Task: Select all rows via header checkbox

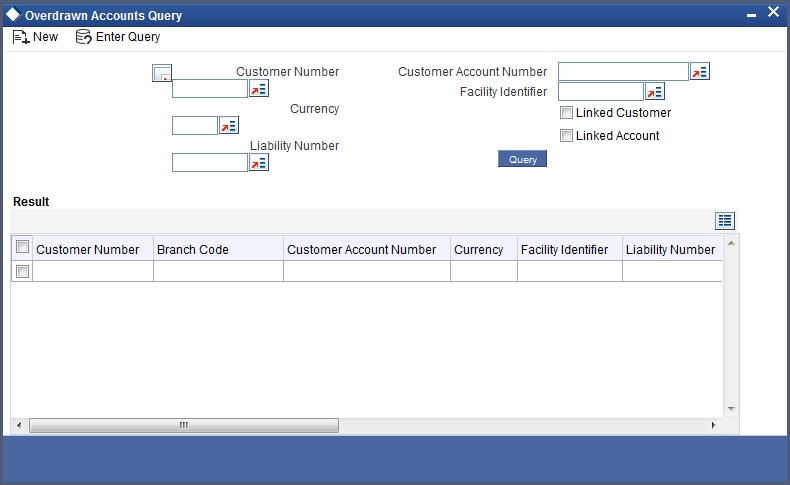Action: pyautogui.click(x=22, y=247)
